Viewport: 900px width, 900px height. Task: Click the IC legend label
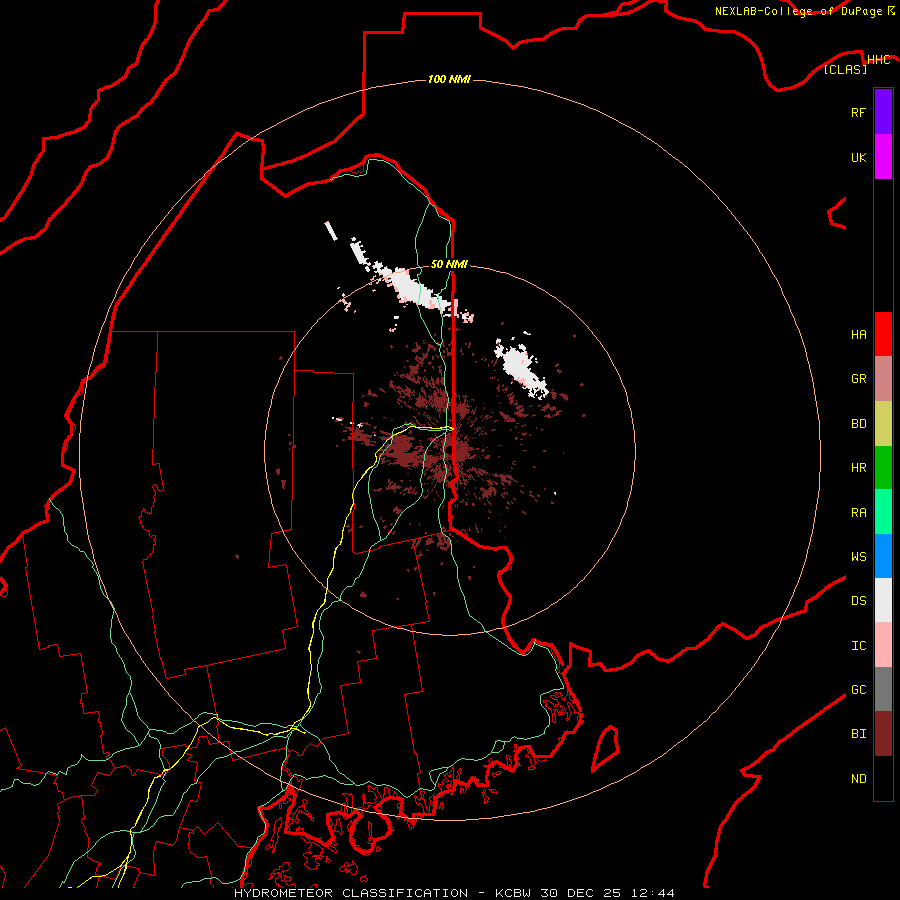858,646
